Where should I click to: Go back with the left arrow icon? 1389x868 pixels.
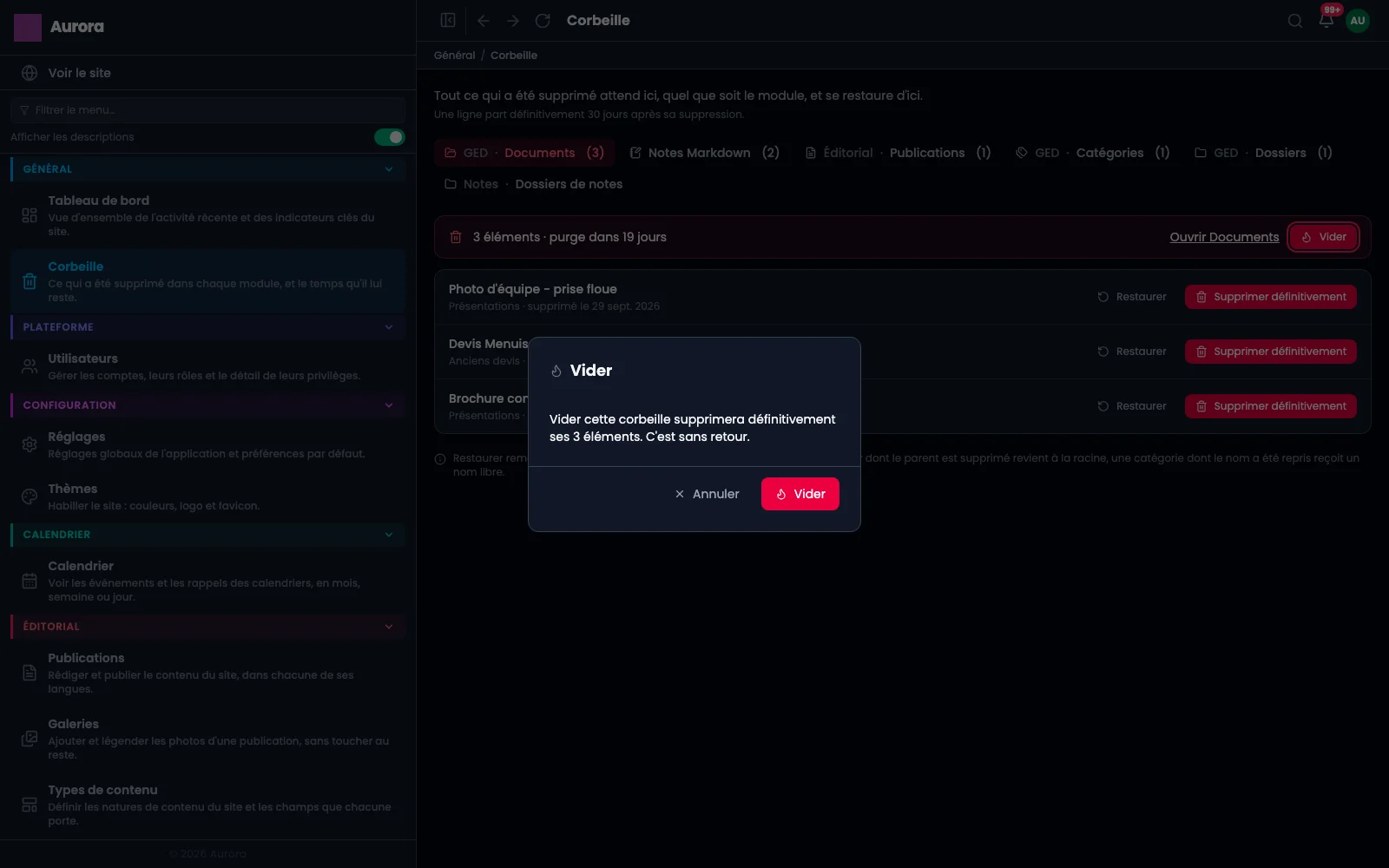484,20
